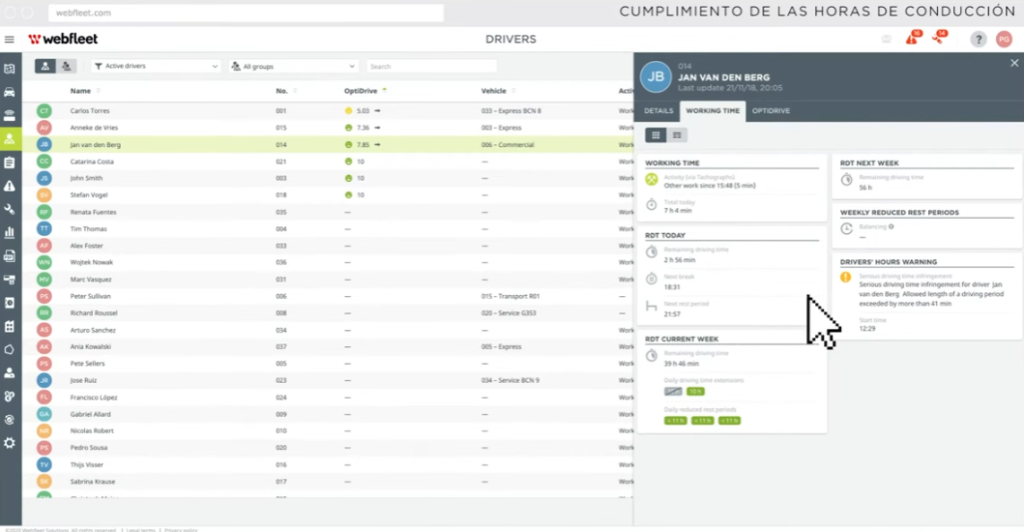Open the Drivers section in sidebar

(10, 139)
